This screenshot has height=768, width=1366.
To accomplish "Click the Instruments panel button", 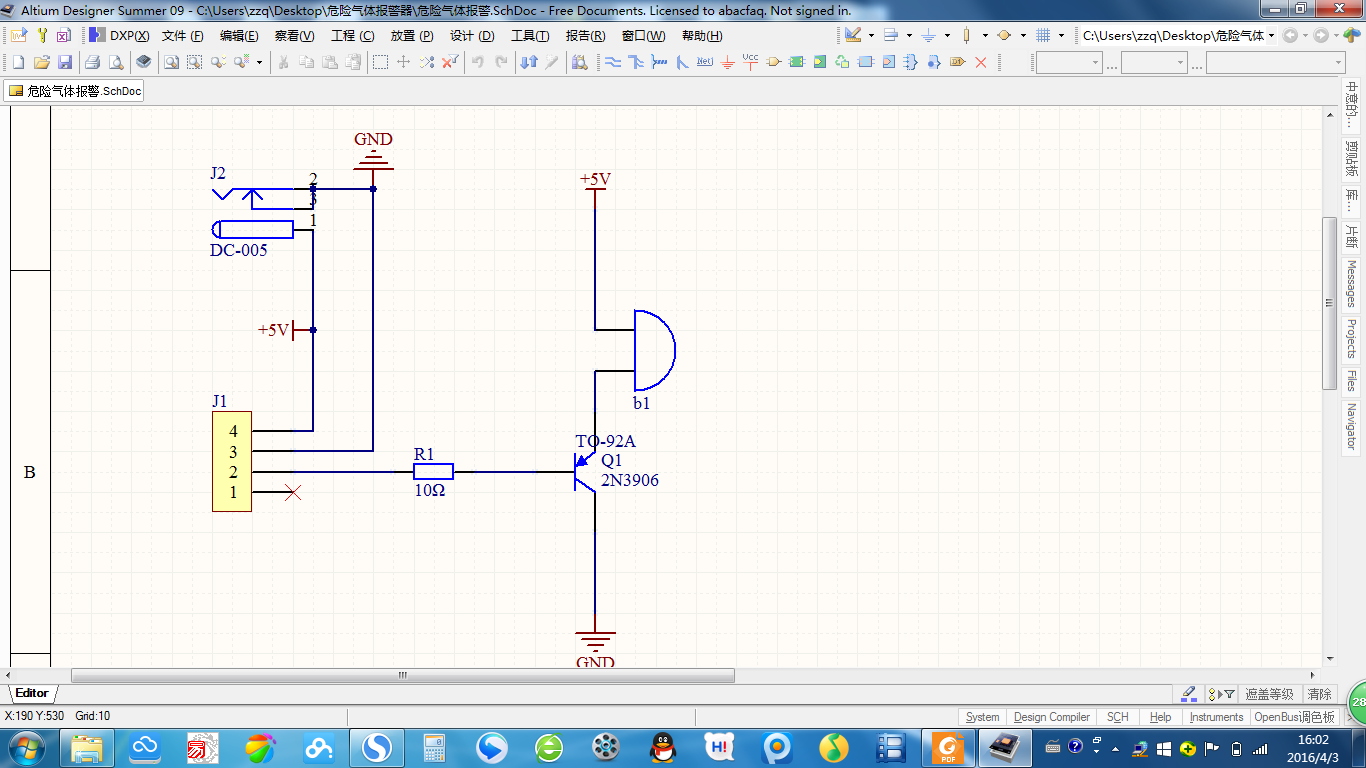I will pos(1216,717).
